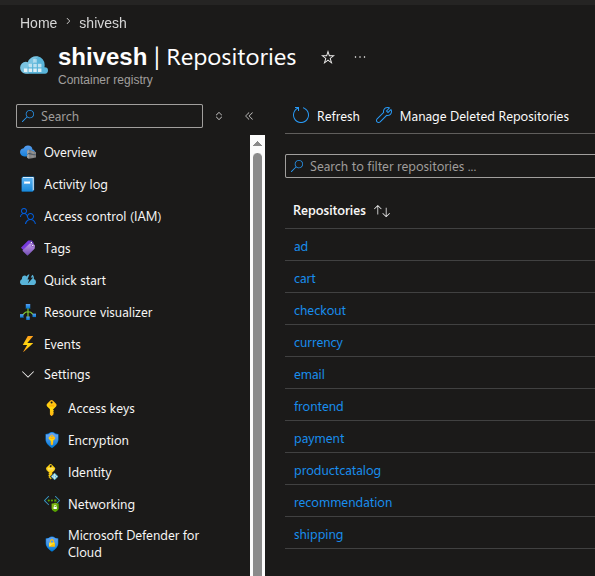Favorite the registry with the star icon
This screenshot has height=576, width=595.
coord(328,58)
